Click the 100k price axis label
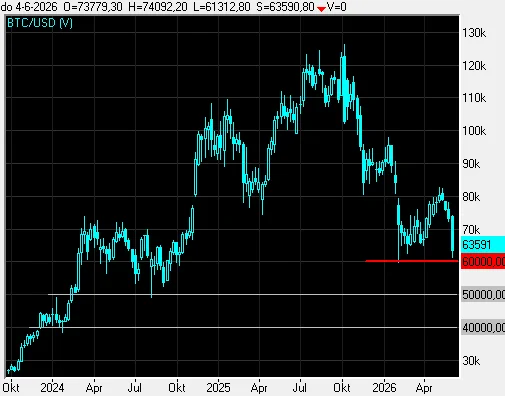The image size is (505, 396). pos(474,131)
